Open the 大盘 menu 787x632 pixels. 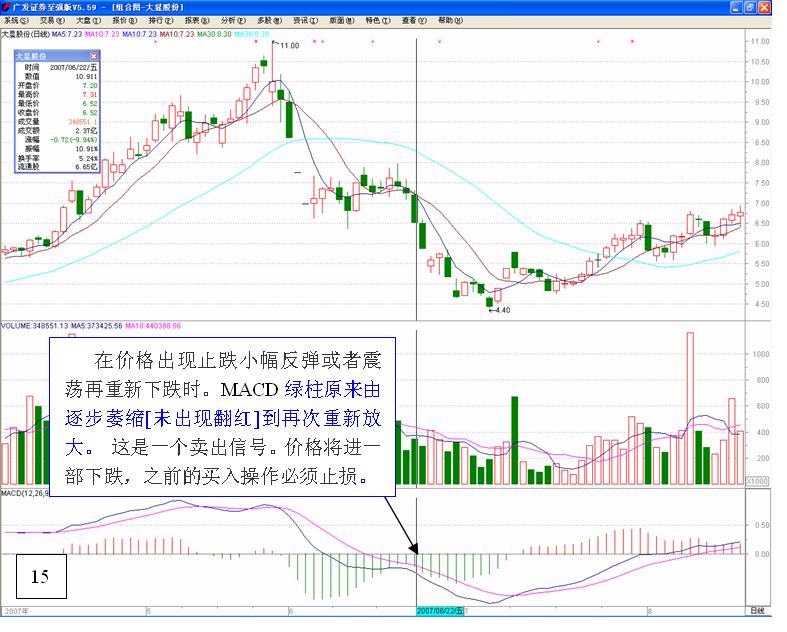(x=89, y=21)
